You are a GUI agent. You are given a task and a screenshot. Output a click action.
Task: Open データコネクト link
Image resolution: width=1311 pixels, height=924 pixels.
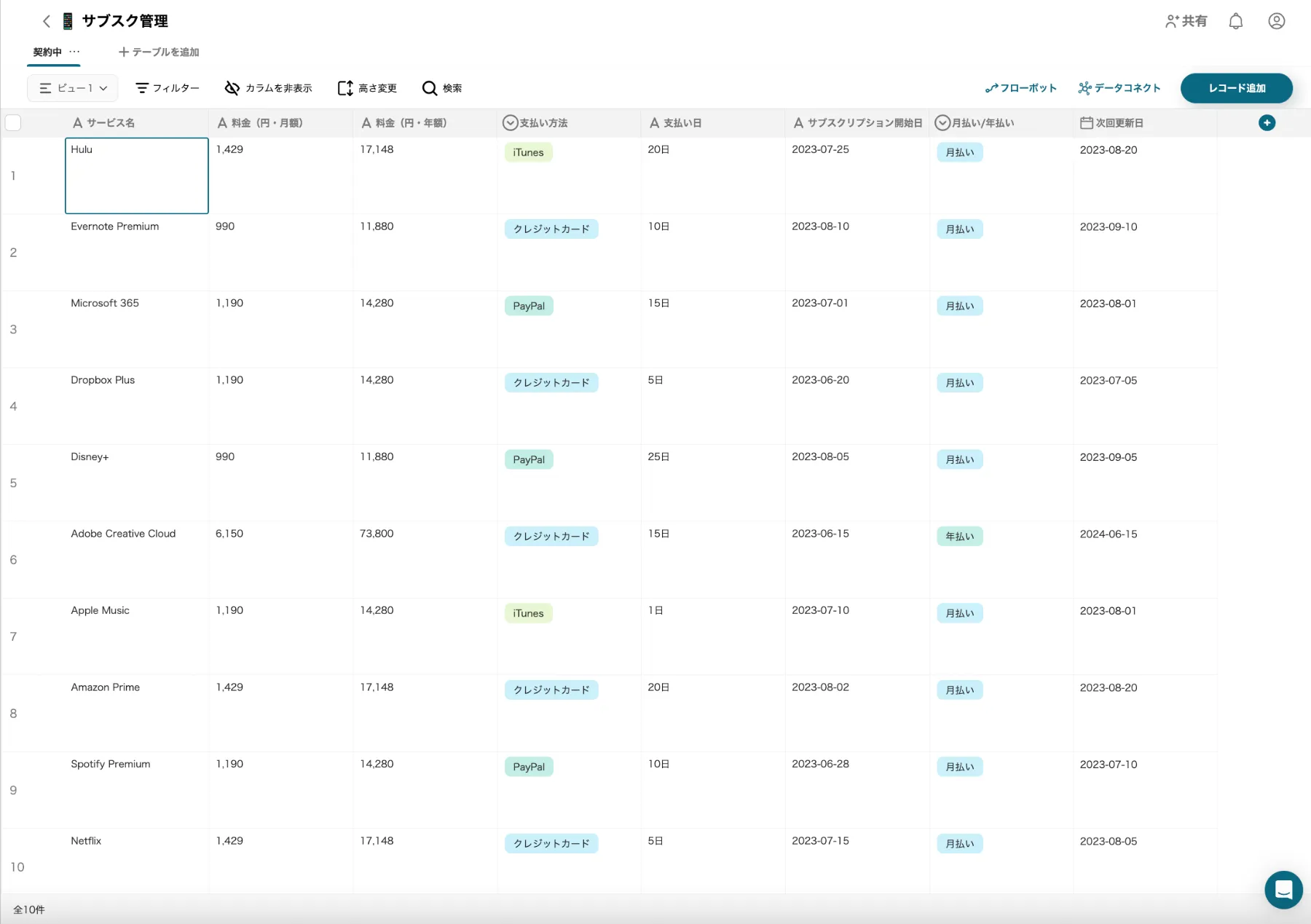click(1119, 88)
